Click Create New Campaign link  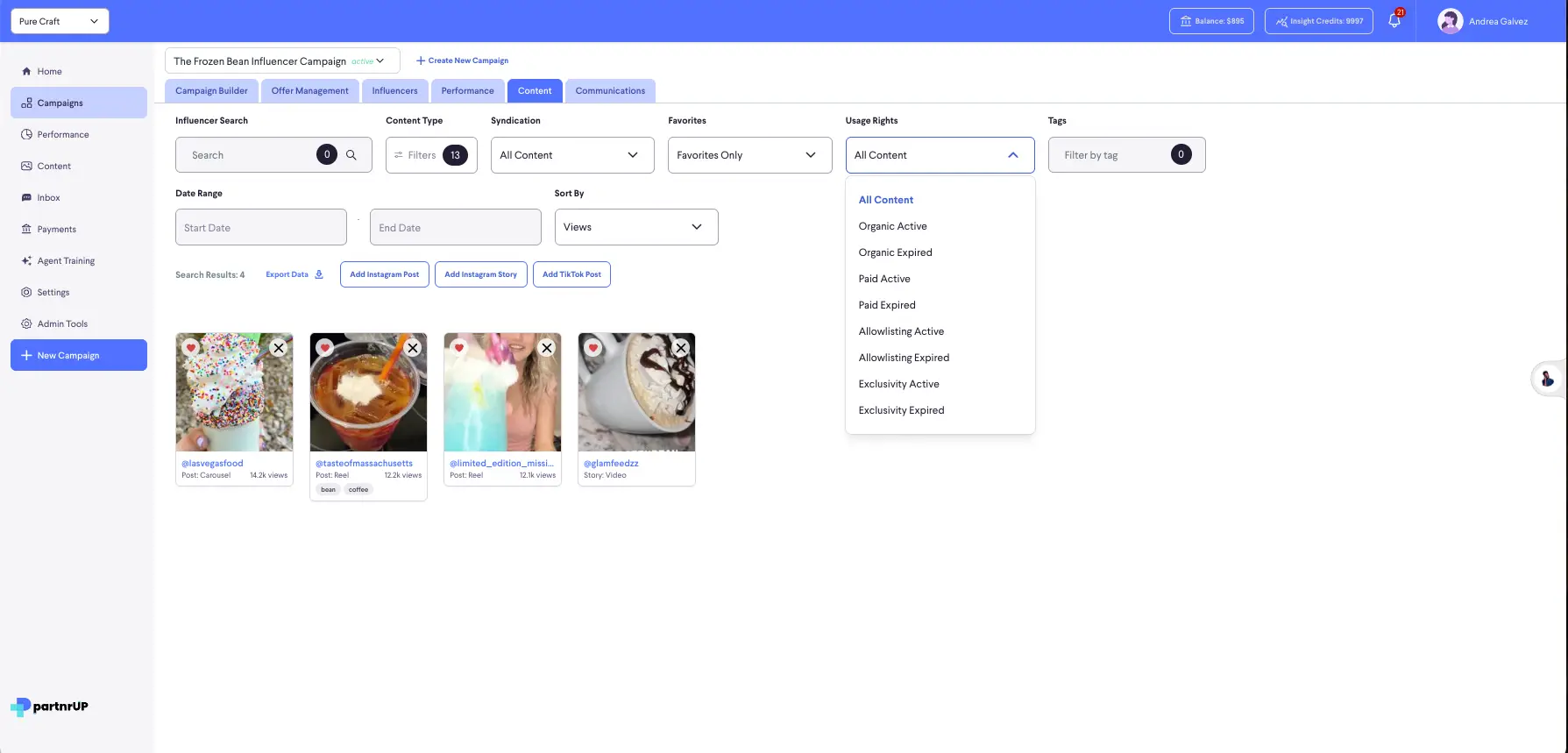click(462, 60)
